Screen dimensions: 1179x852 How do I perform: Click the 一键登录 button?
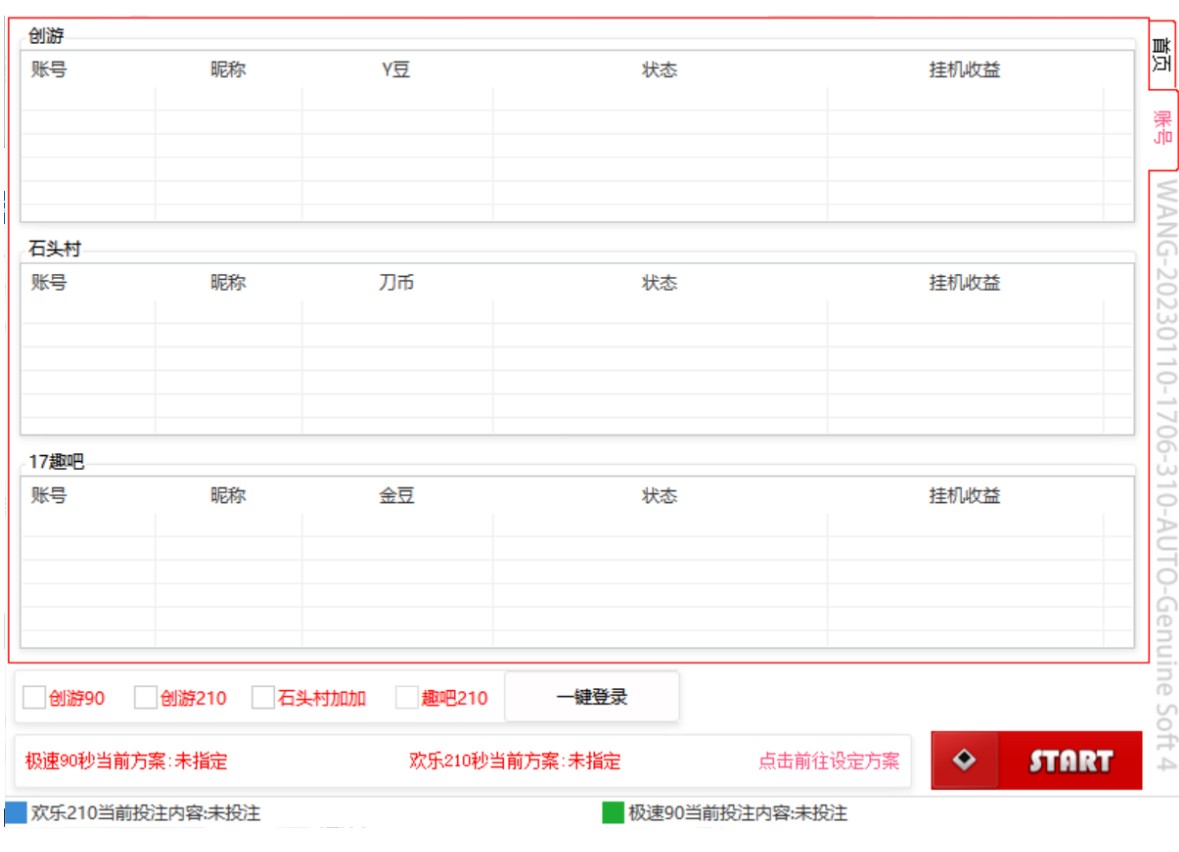coord(592,697)
